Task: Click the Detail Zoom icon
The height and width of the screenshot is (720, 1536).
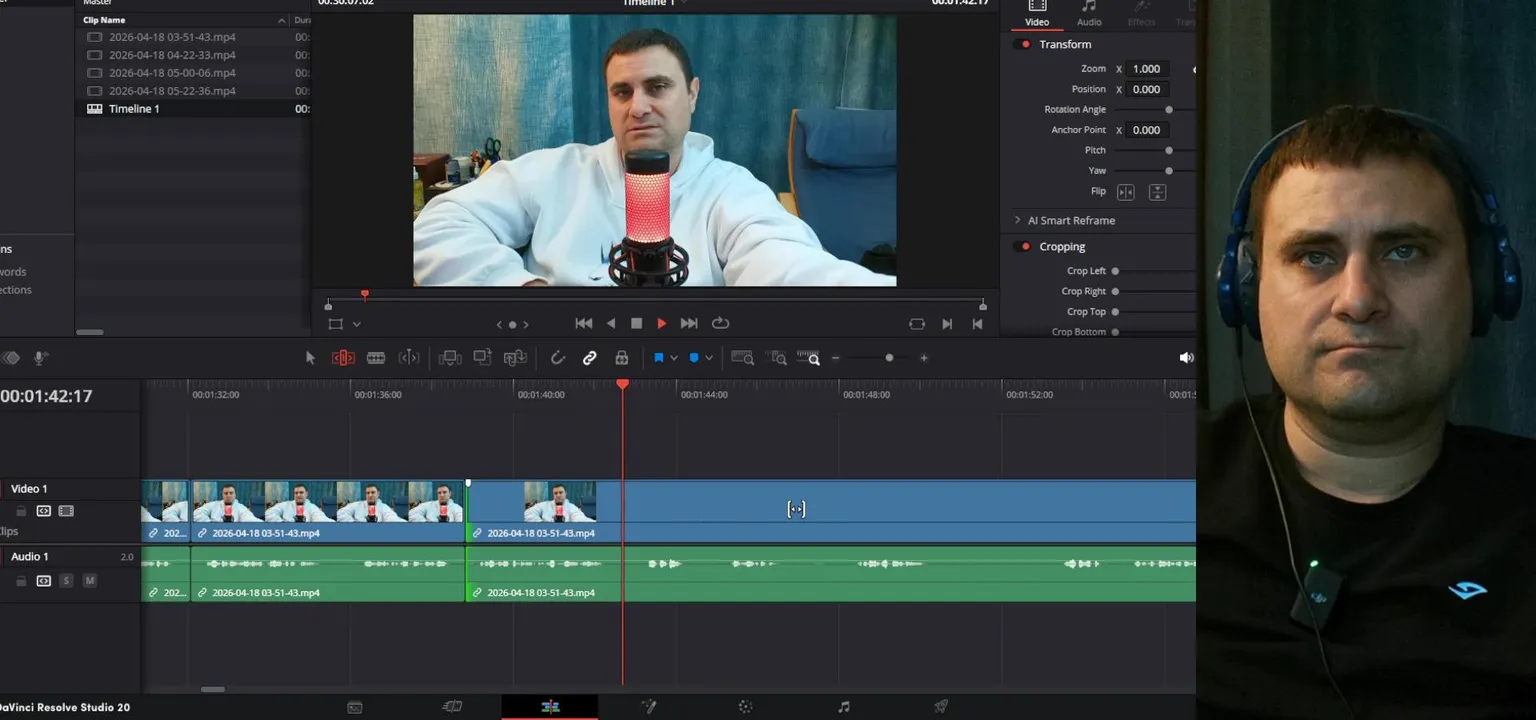Action: coord(778,358)
